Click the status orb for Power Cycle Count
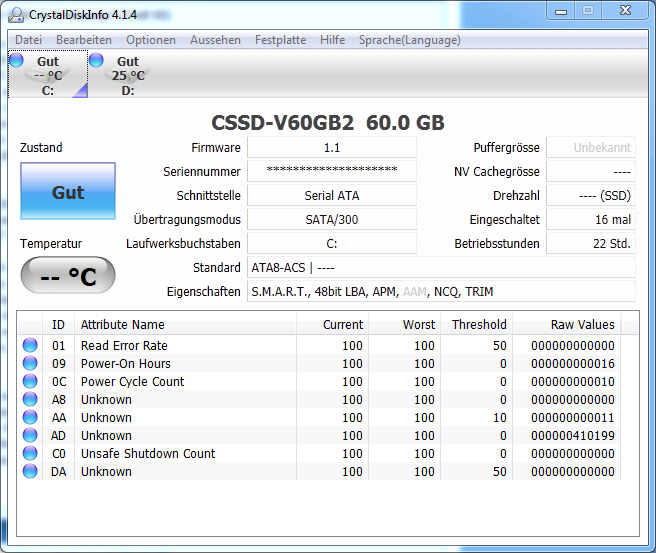 pos(30,381)
